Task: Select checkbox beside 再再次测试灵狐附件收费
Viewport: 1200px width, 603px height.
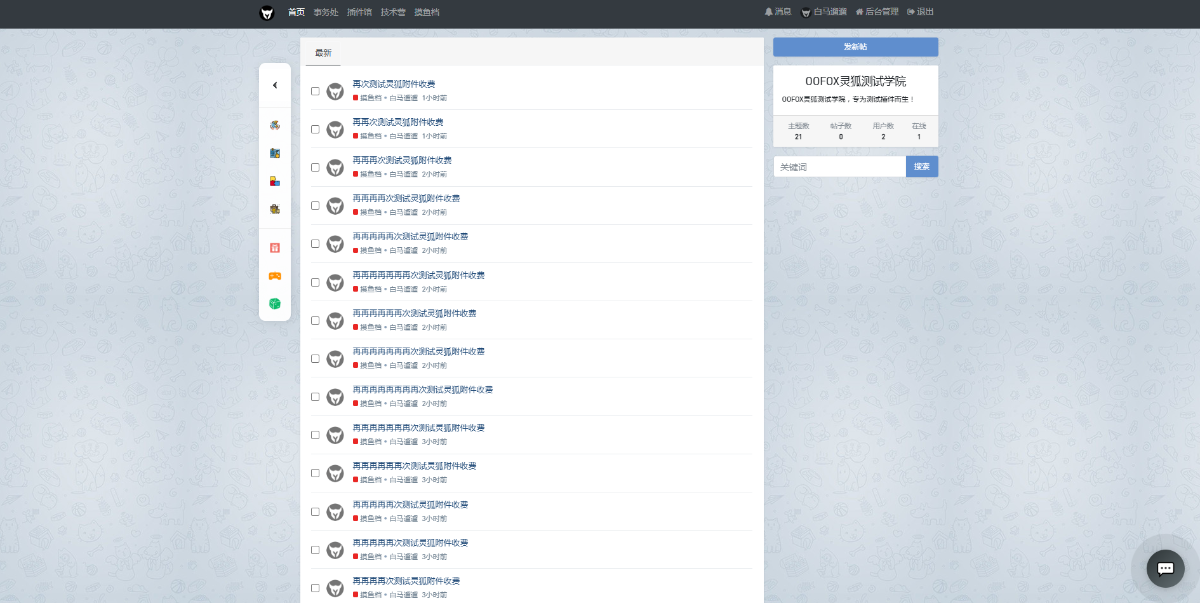Action: (316, 129)
